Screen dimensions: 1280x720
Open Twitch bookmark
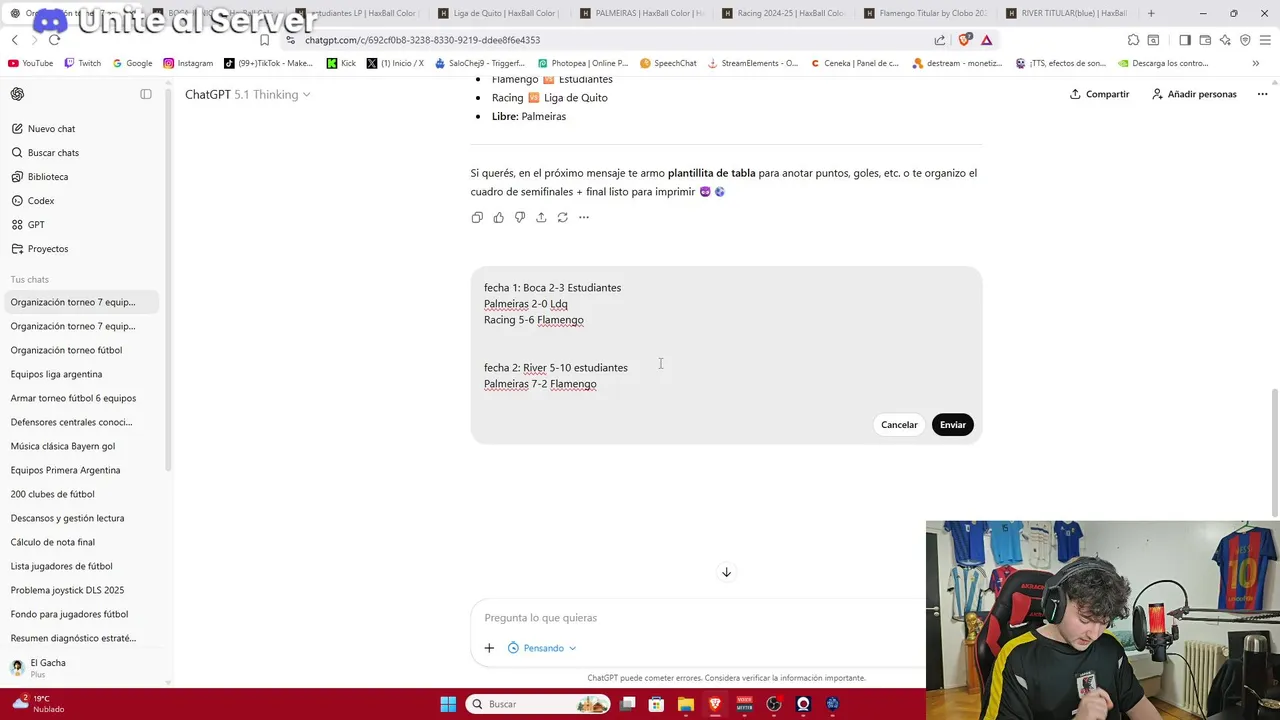coord(83,63)
